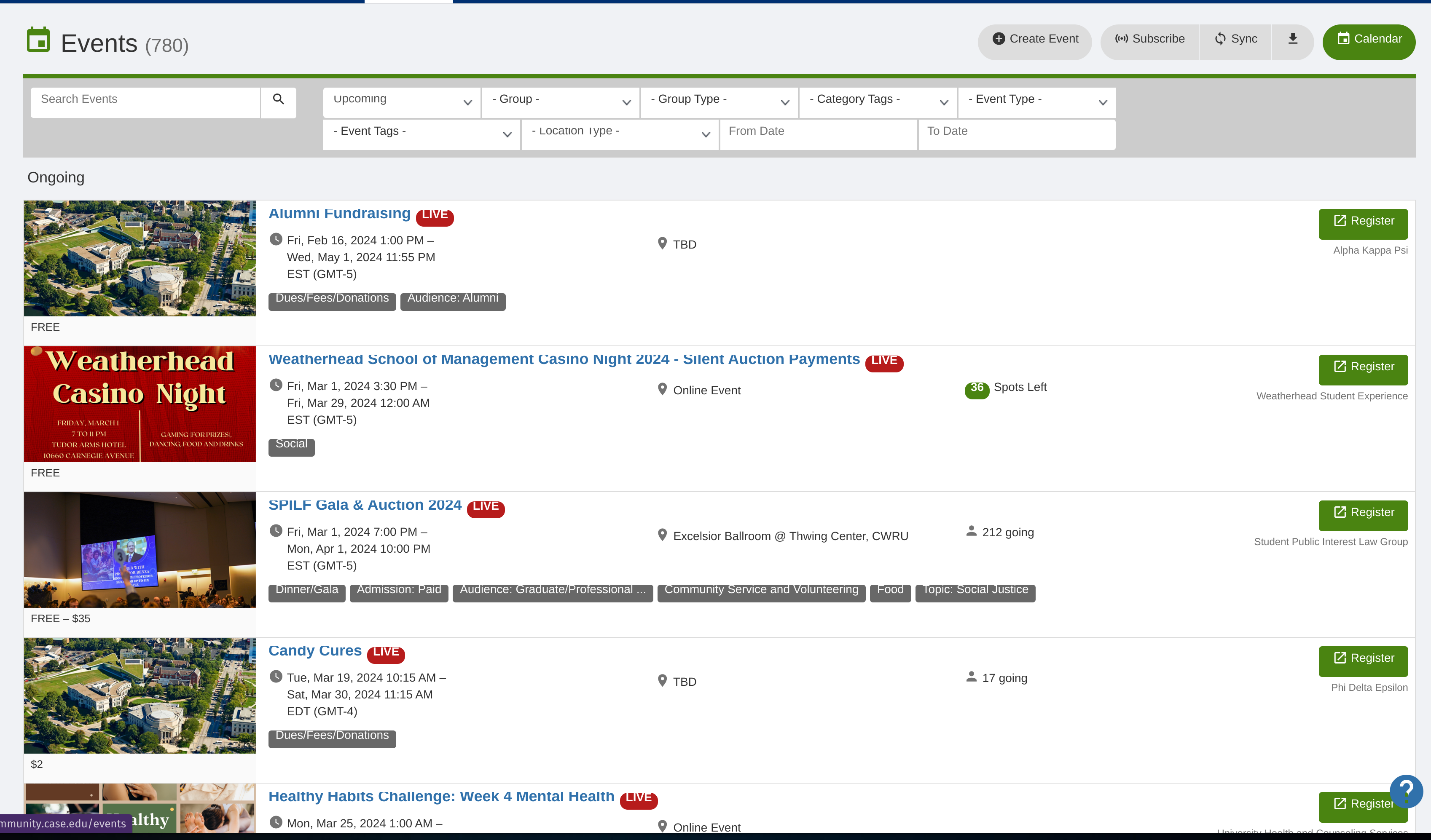The image size is (1431, 840).
Task: Open SPILF Gala & Auction 2024 link
Action: point(365,505)
